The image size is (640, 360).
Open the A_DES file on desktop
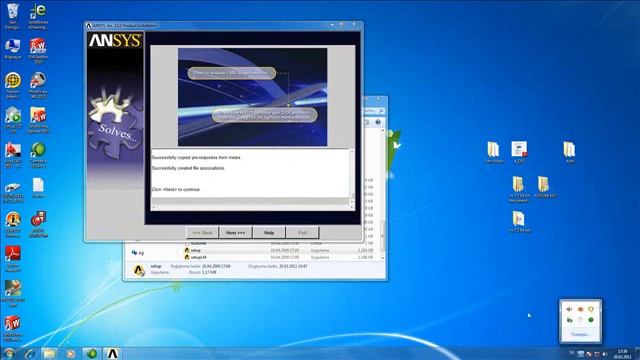(x=519, y=152)
